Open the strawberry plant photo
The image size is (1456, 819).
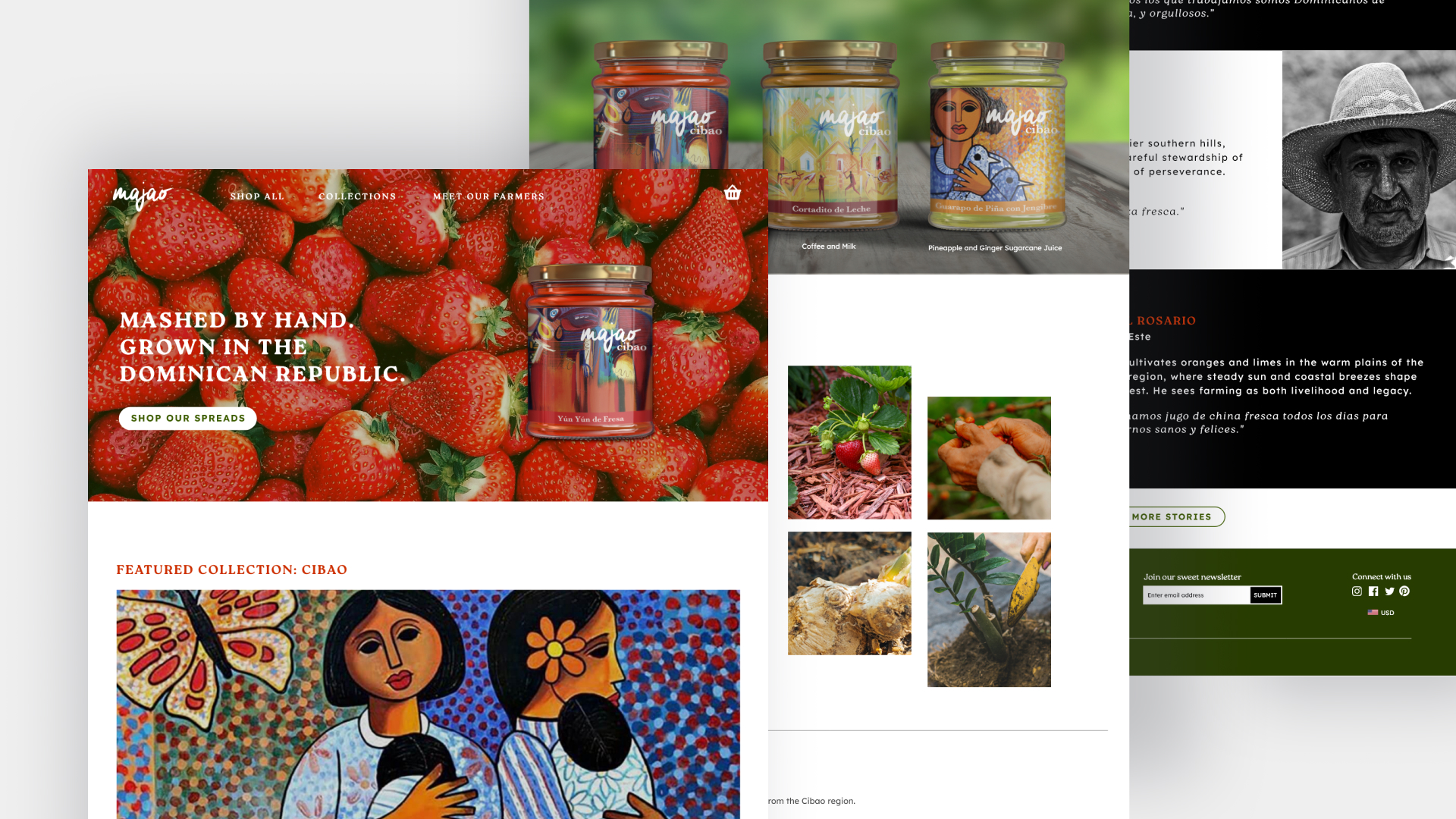click(x=849, y=443)
